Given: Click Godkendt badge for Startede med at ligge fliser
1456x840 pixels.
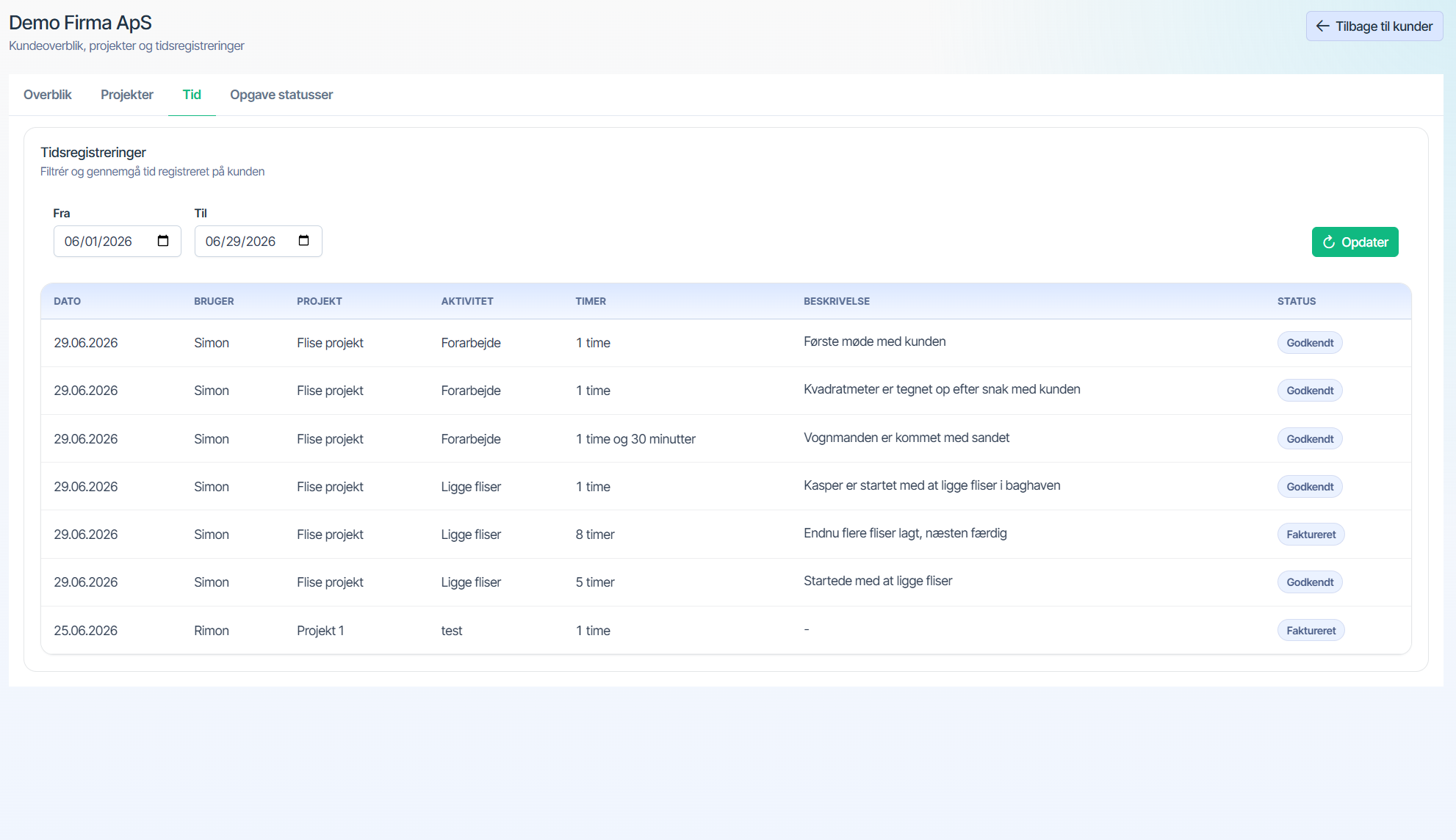Looking at the screenshot, I should [x=1310, y=582].
